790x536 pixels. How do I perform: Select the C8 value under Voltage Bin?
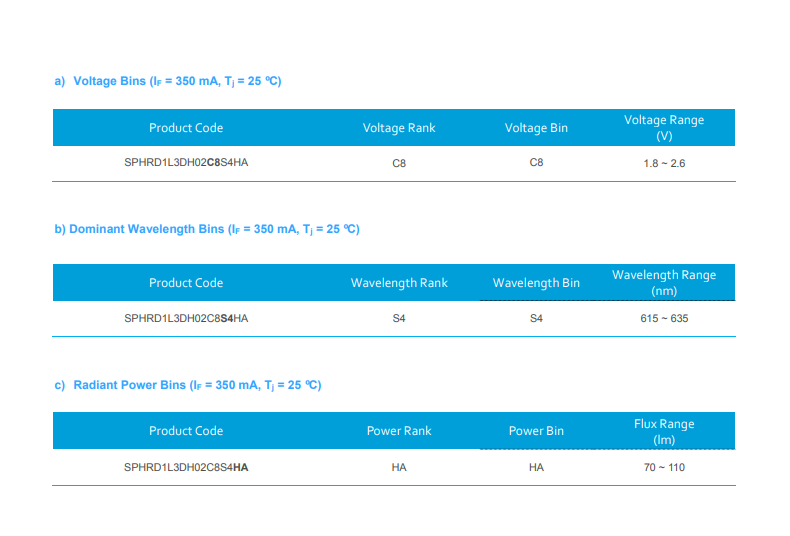[x=536, y=163]
